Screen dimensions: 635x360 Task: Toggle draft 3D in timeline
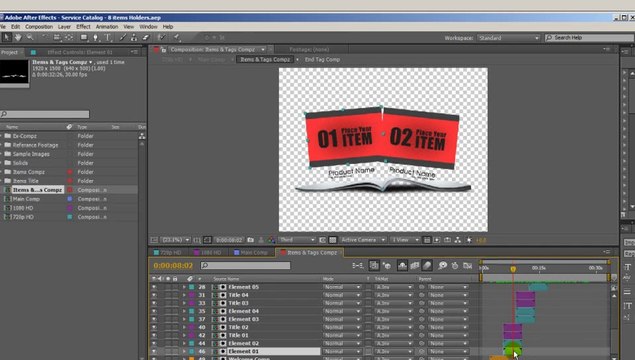click(x=387, y=265)
